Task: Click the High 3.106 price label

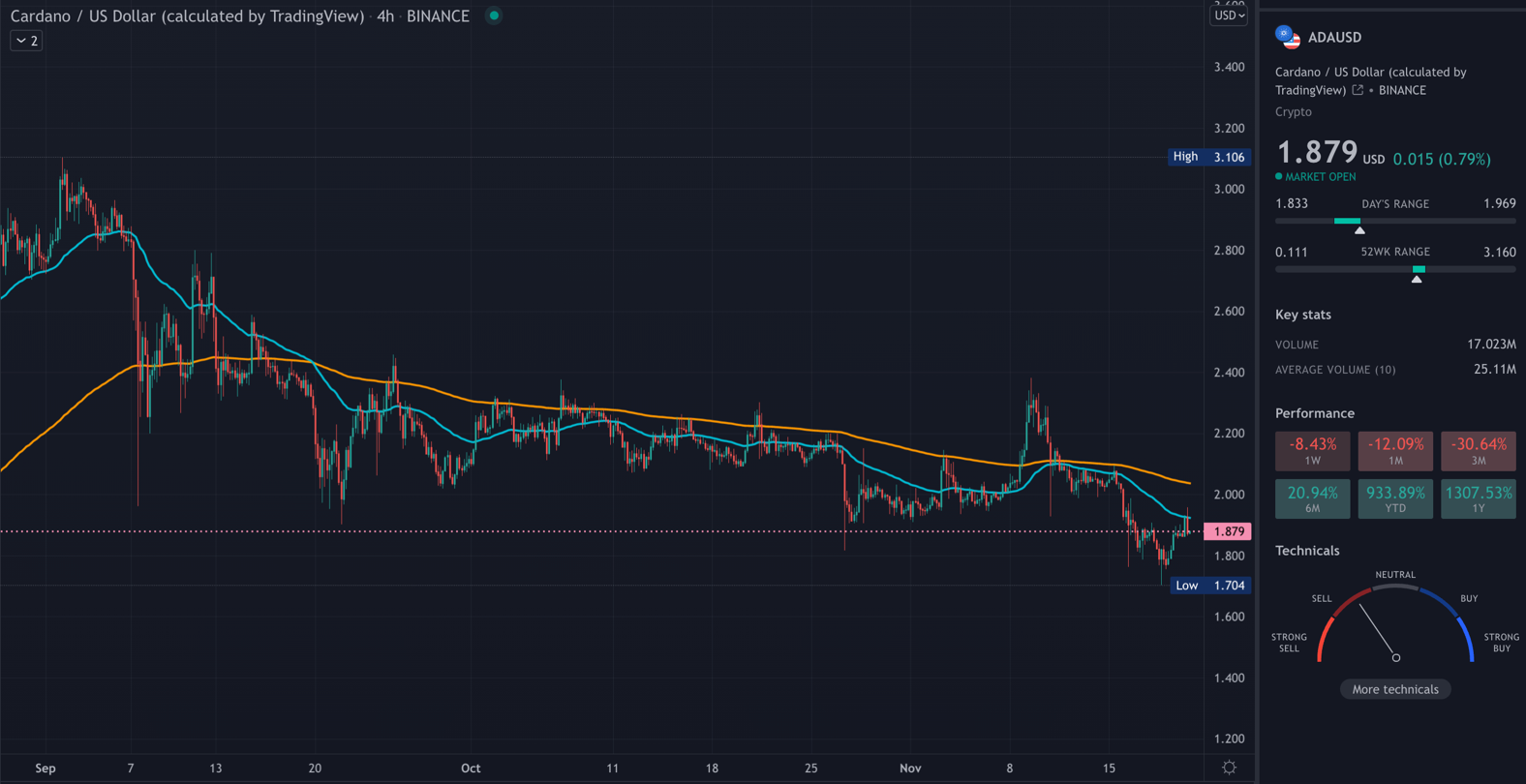Action: (1209, 157)
